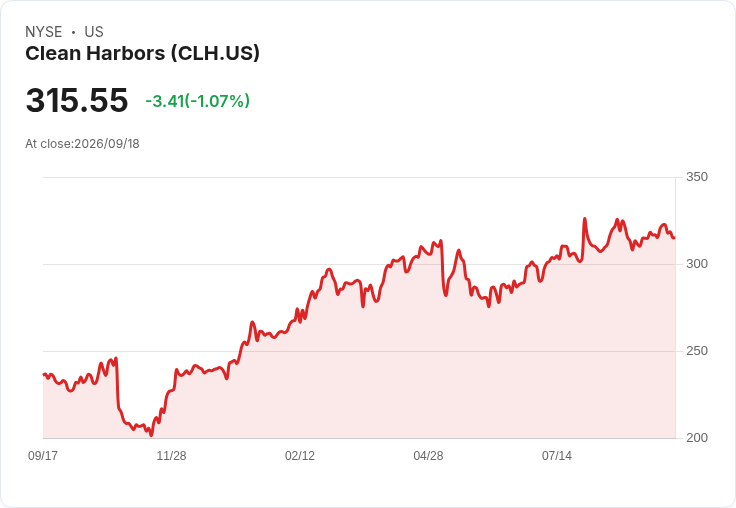
Task: Click the 04/28 date axis label
Action: [428, 455]
